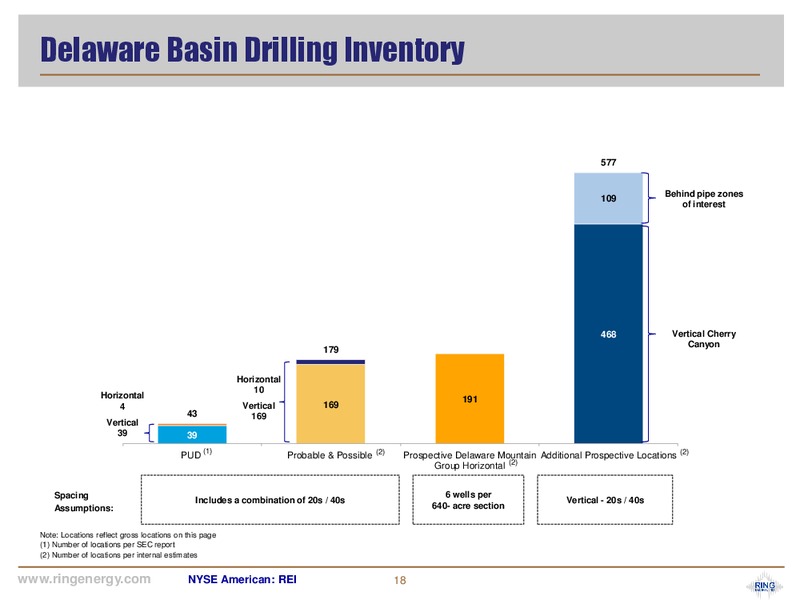Click Additional Prospective Locations axis label
Image resolution: width=800 pixels, height=600 pixels.
click(614, 454)
